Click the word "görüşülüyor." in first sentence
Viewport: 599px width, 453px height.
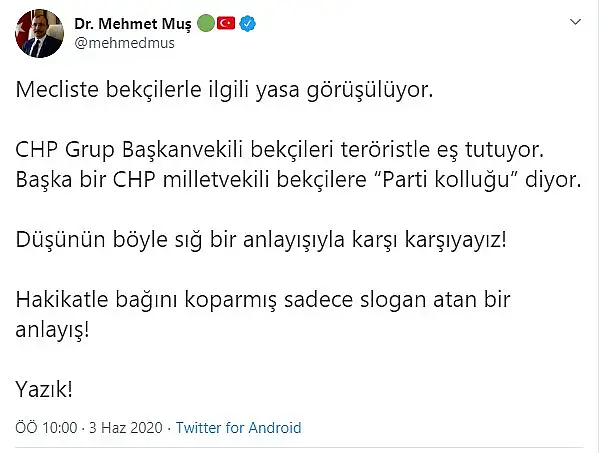pyautogui.click(x=370, y=92)
